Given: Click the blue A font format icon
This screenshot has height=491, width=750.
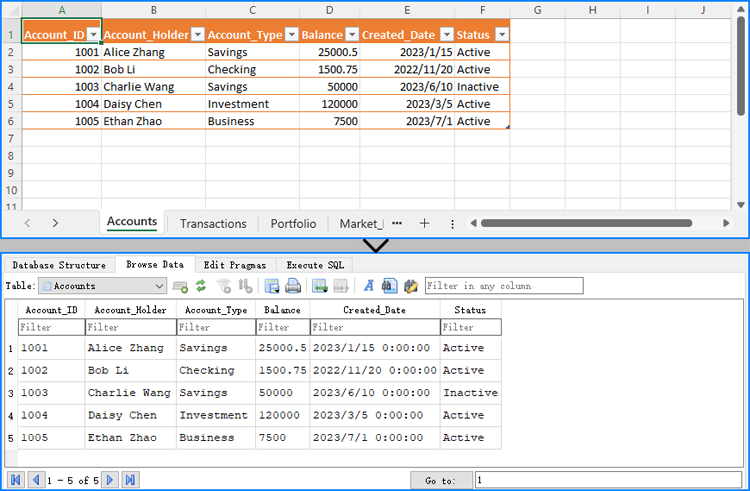Looking at the screenshot, I should point(368,286).
